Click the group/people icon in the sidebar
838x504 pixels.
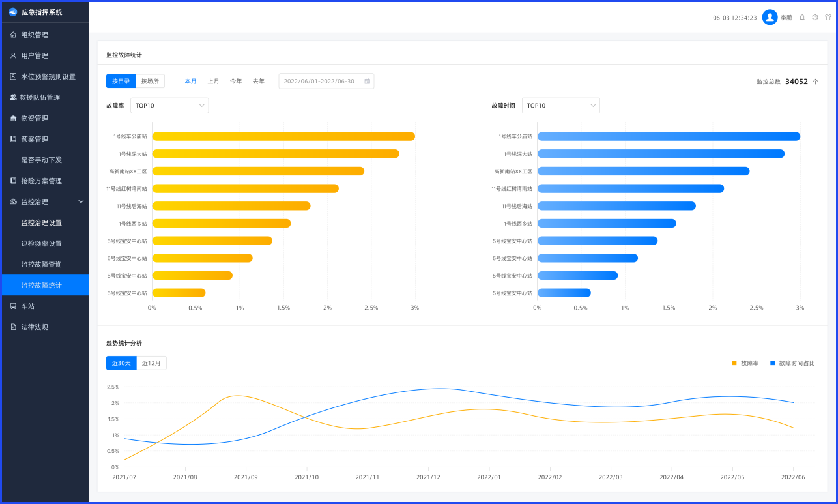click(x=12, y=97)
